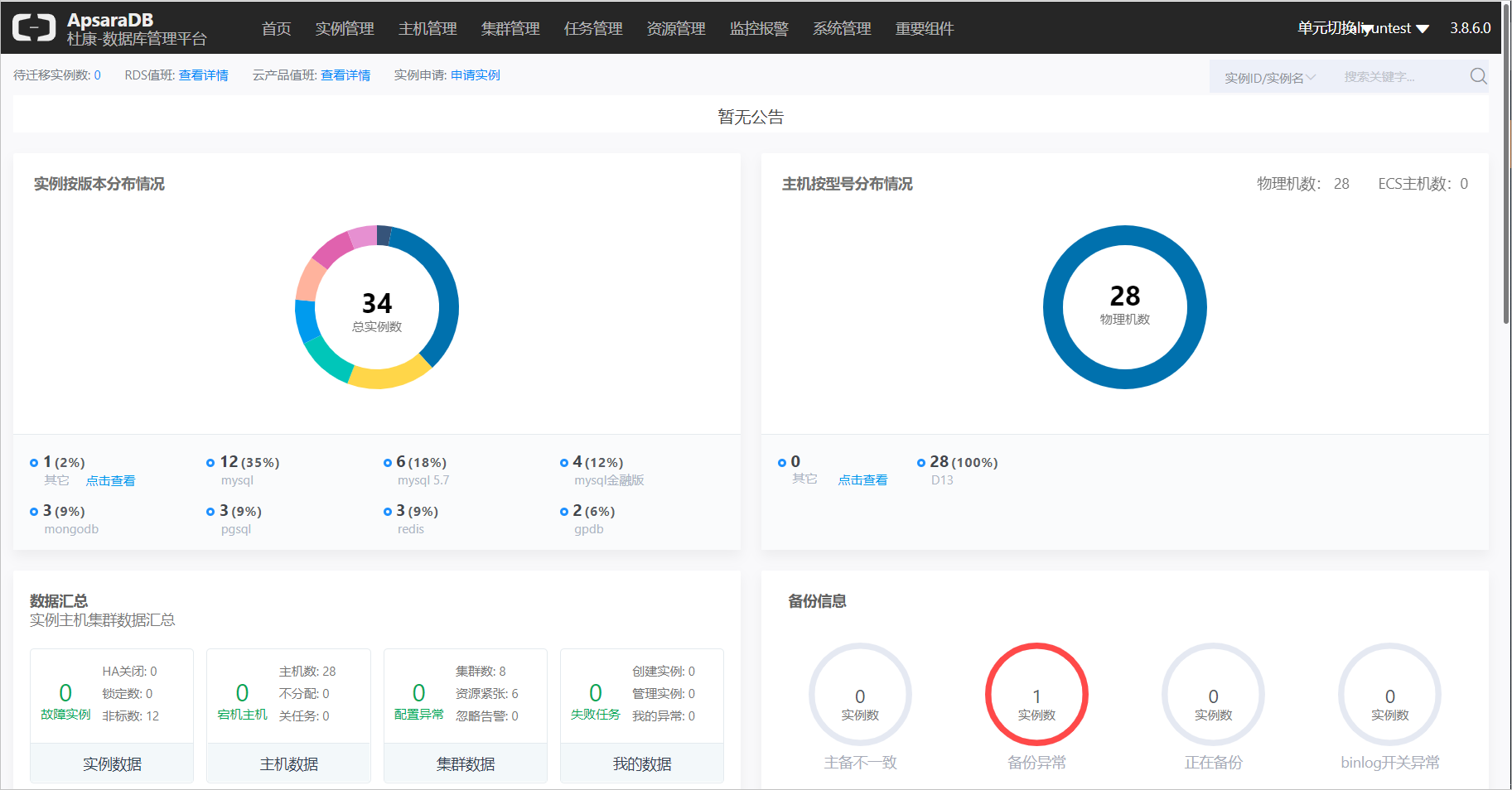Click the search magnifier icon
1512x790 pixels.
coord(1478,76)
